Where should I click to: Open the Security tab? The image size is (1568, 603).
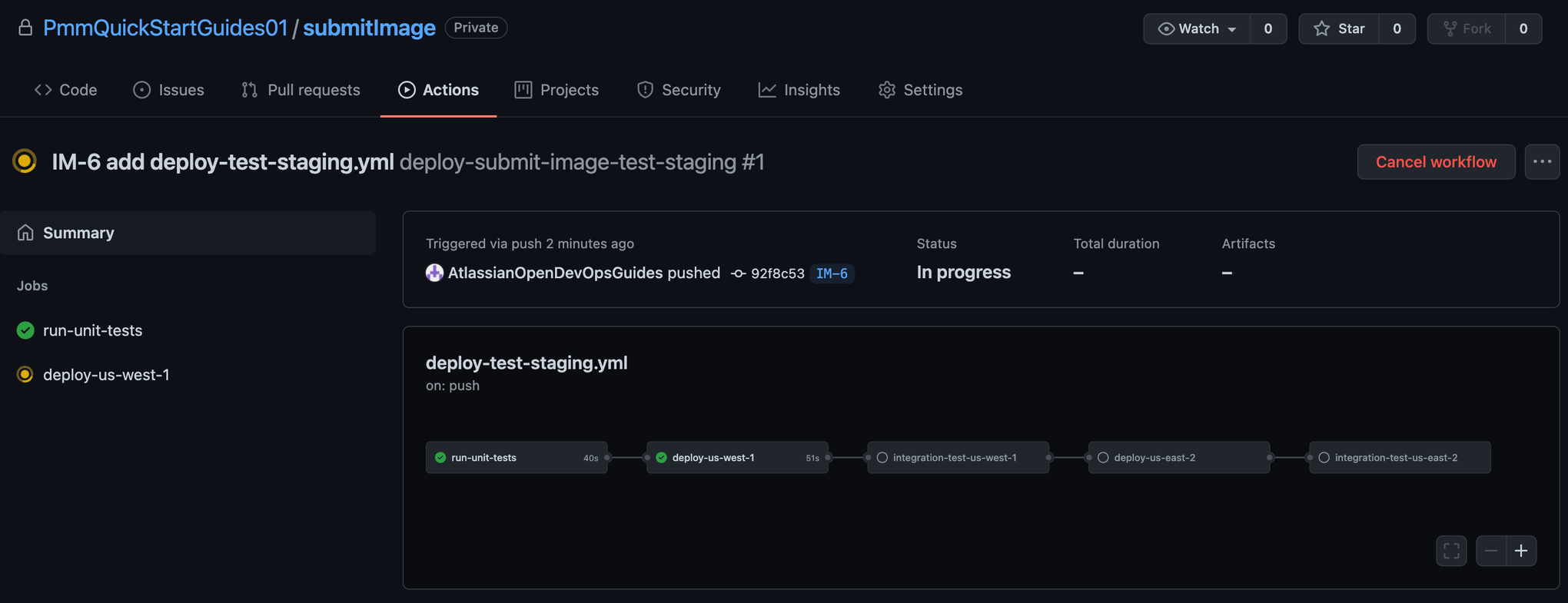click(x=679, y=90)
